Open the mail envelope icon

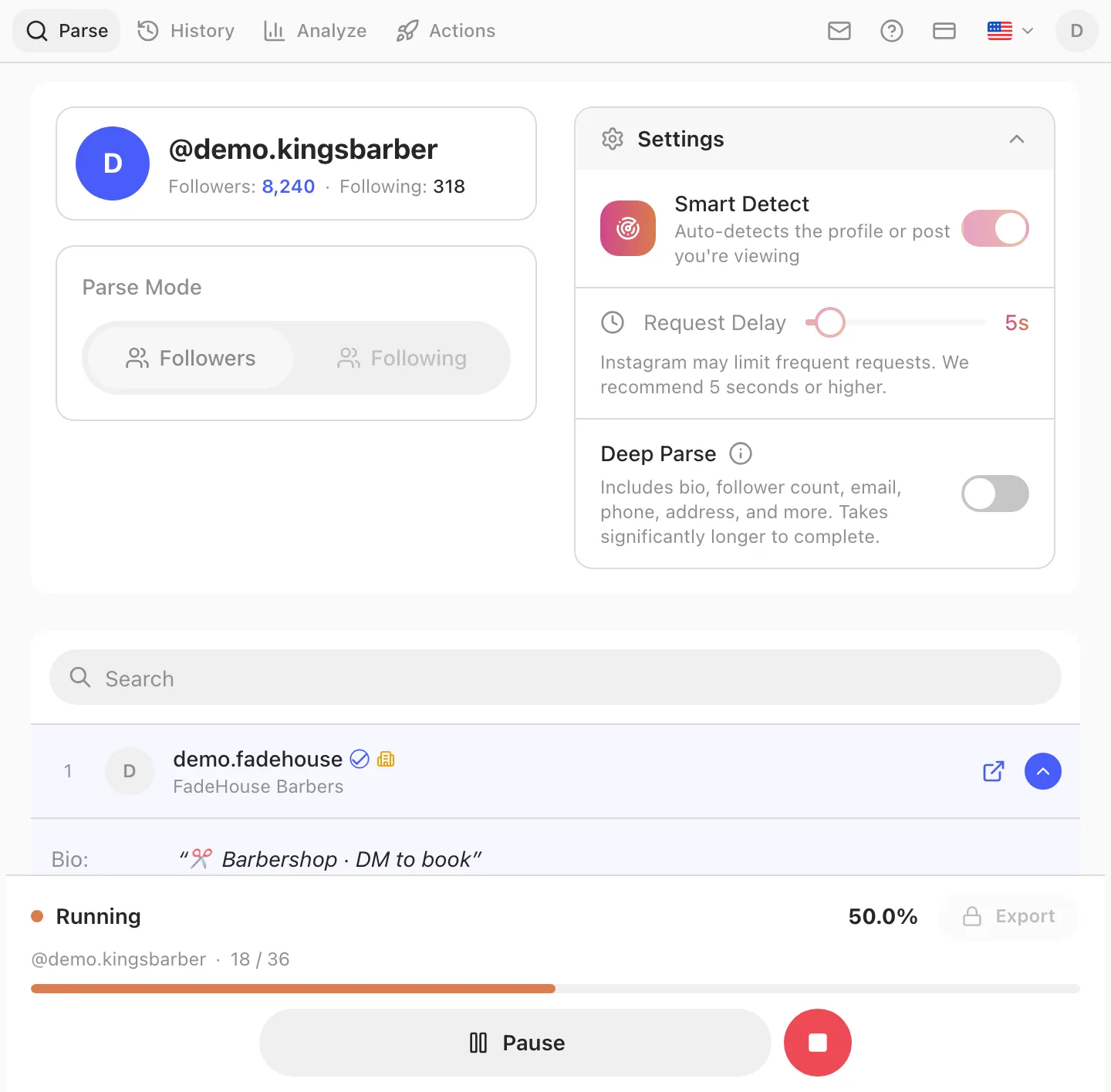click(x=839, y=31)
